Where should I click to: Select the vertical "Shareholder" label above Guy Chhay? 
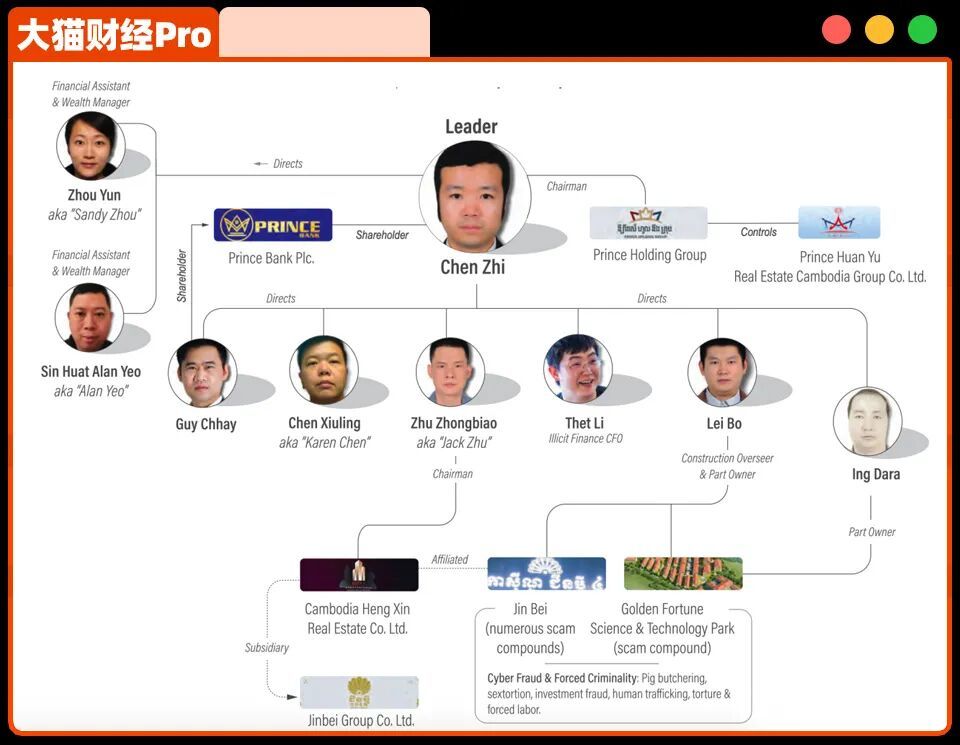[182, 275]
